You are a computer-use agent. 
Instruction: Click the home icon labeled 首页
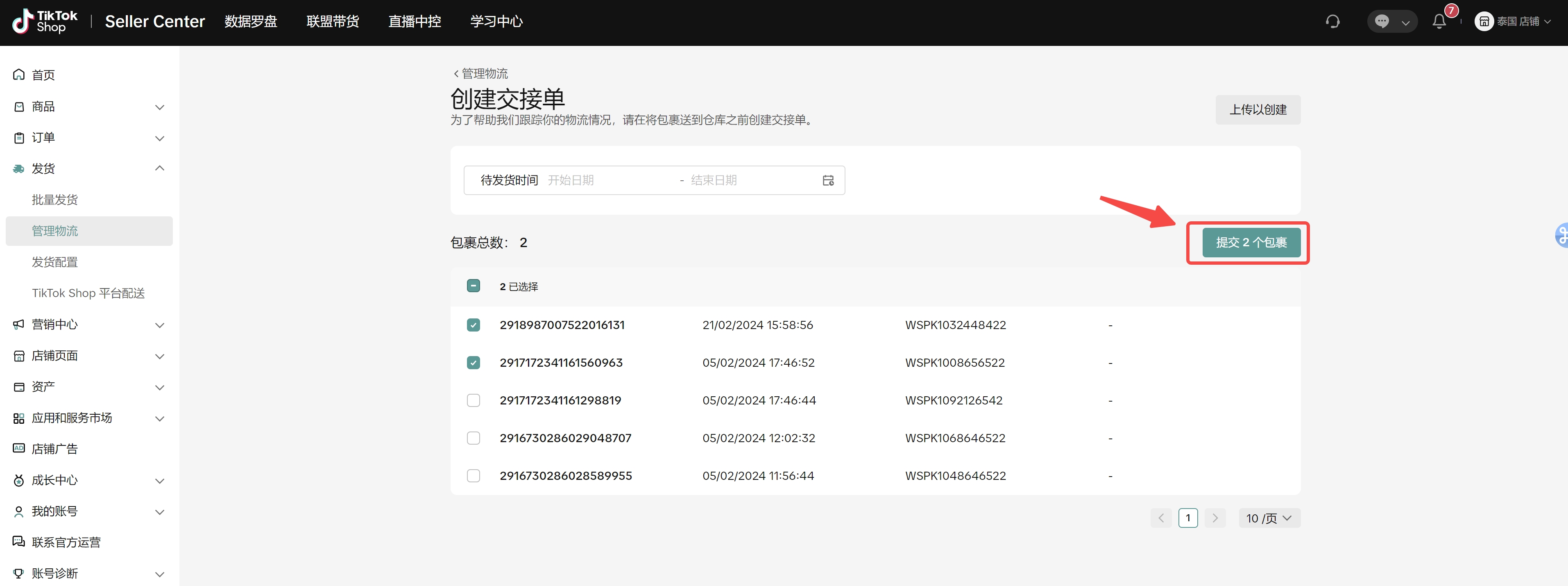[19, 75]
